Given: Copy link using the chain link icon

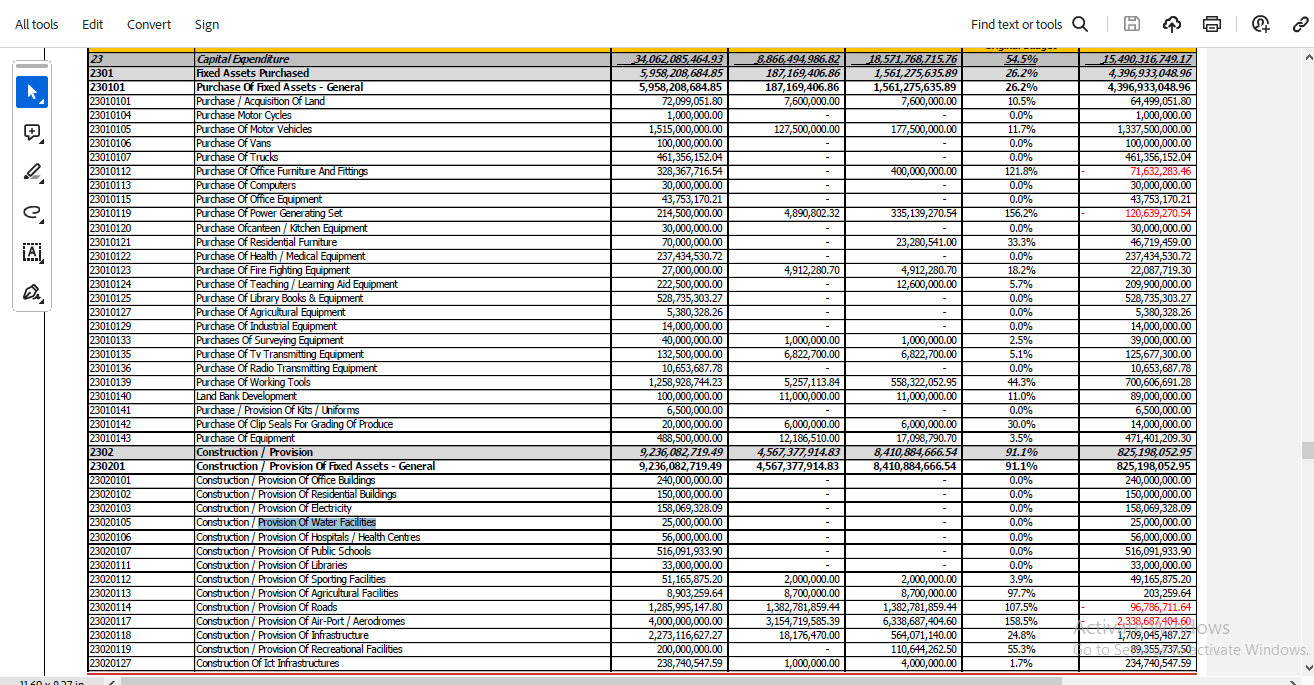Looking at the screenshot, I should pos(1300,24).
